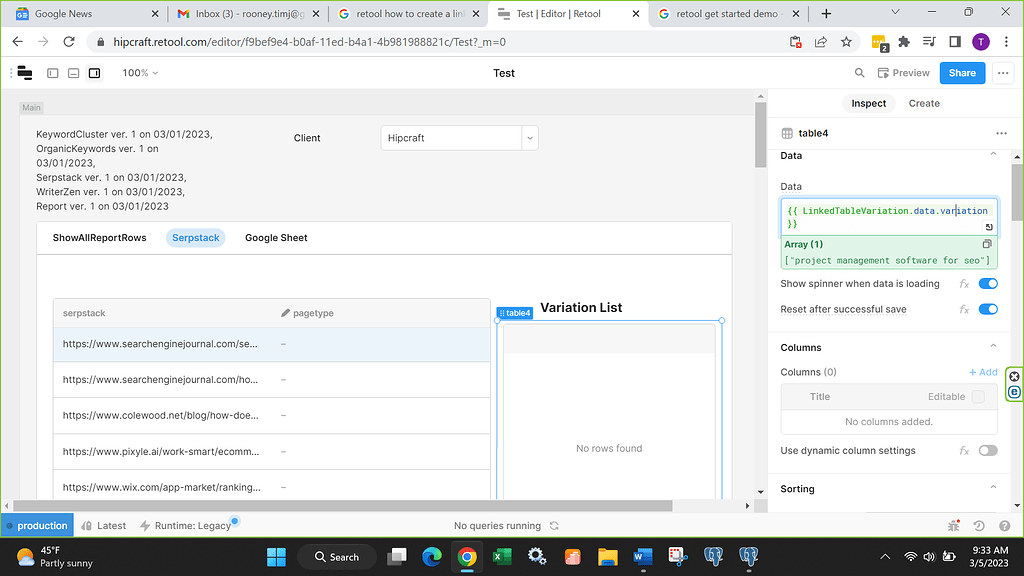This screenshot has width=1024, height=576.
Task: Click the search magnifier in editor toolbar
Action: pos(859,73)
